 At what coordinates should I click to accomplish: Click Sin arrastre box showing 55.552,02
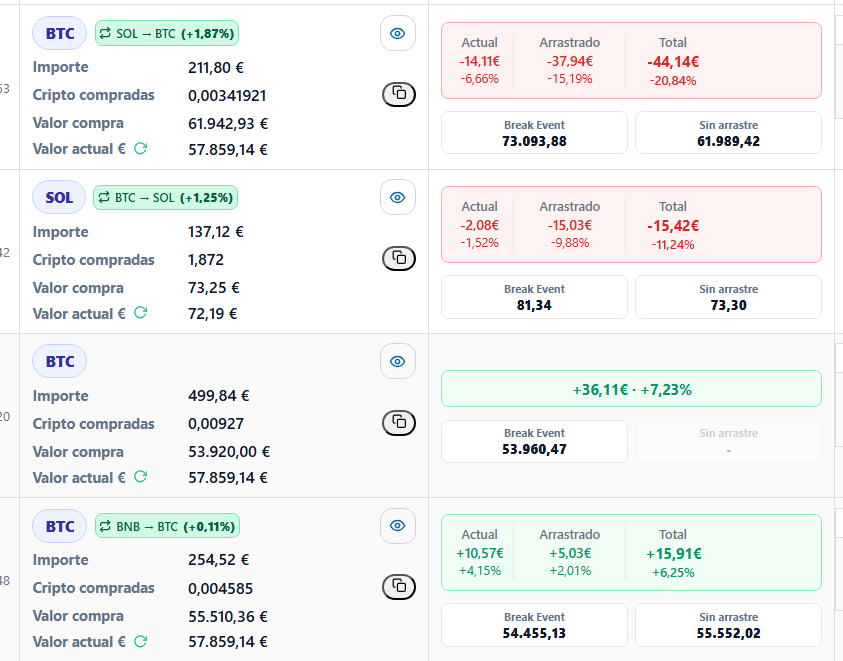pos(728,625)
